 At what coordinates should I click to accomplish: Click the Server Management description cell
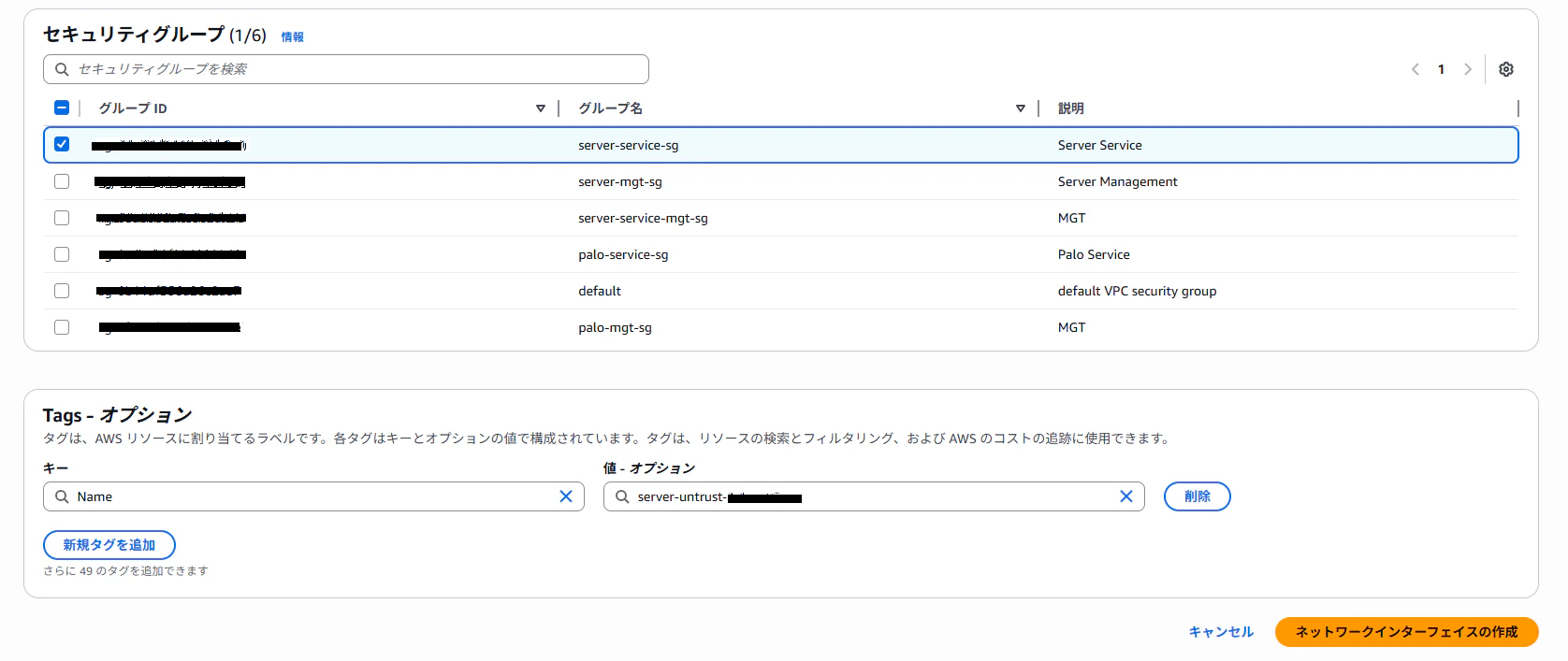click(x=1118, y=181)
